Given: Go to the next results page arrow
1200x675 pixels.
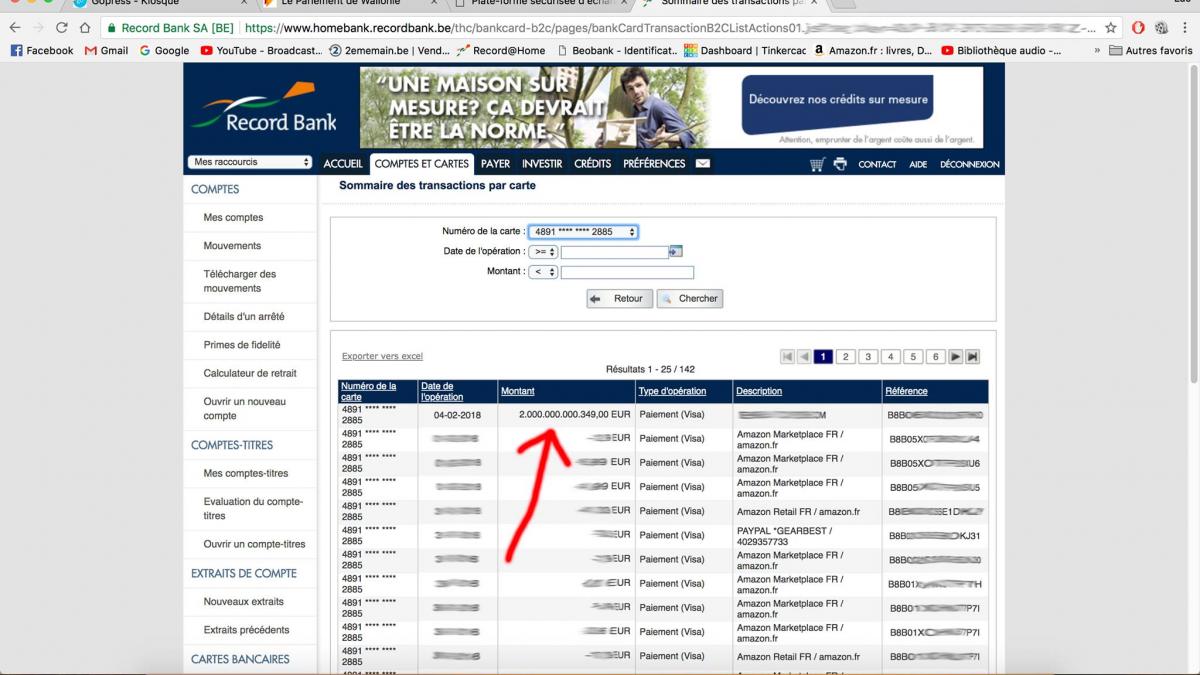Looking at the screenshot, I should 956,356.
